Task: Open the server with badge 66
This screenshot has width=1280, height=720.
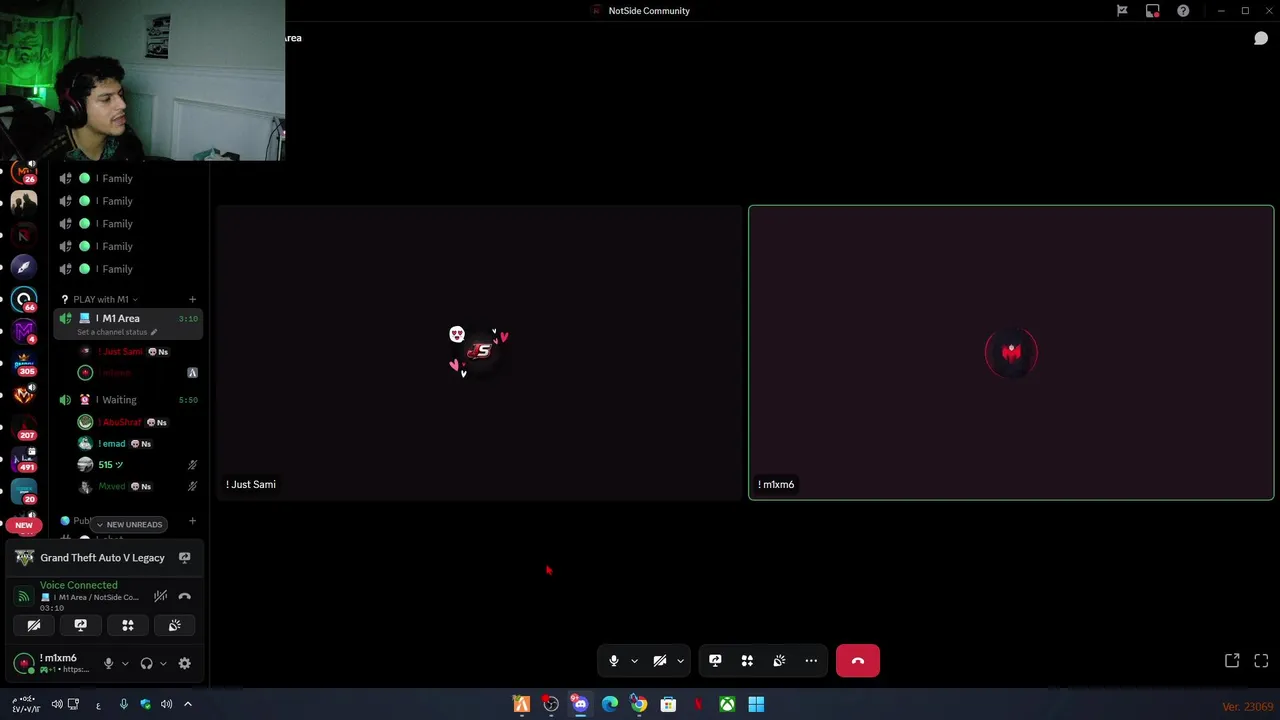Action: coord(24,299)
